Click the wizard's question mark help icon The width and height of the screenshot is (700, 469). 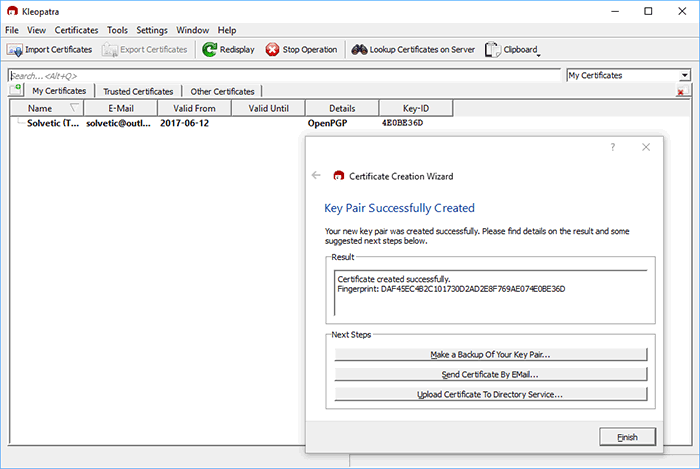(x=613, y=147)
